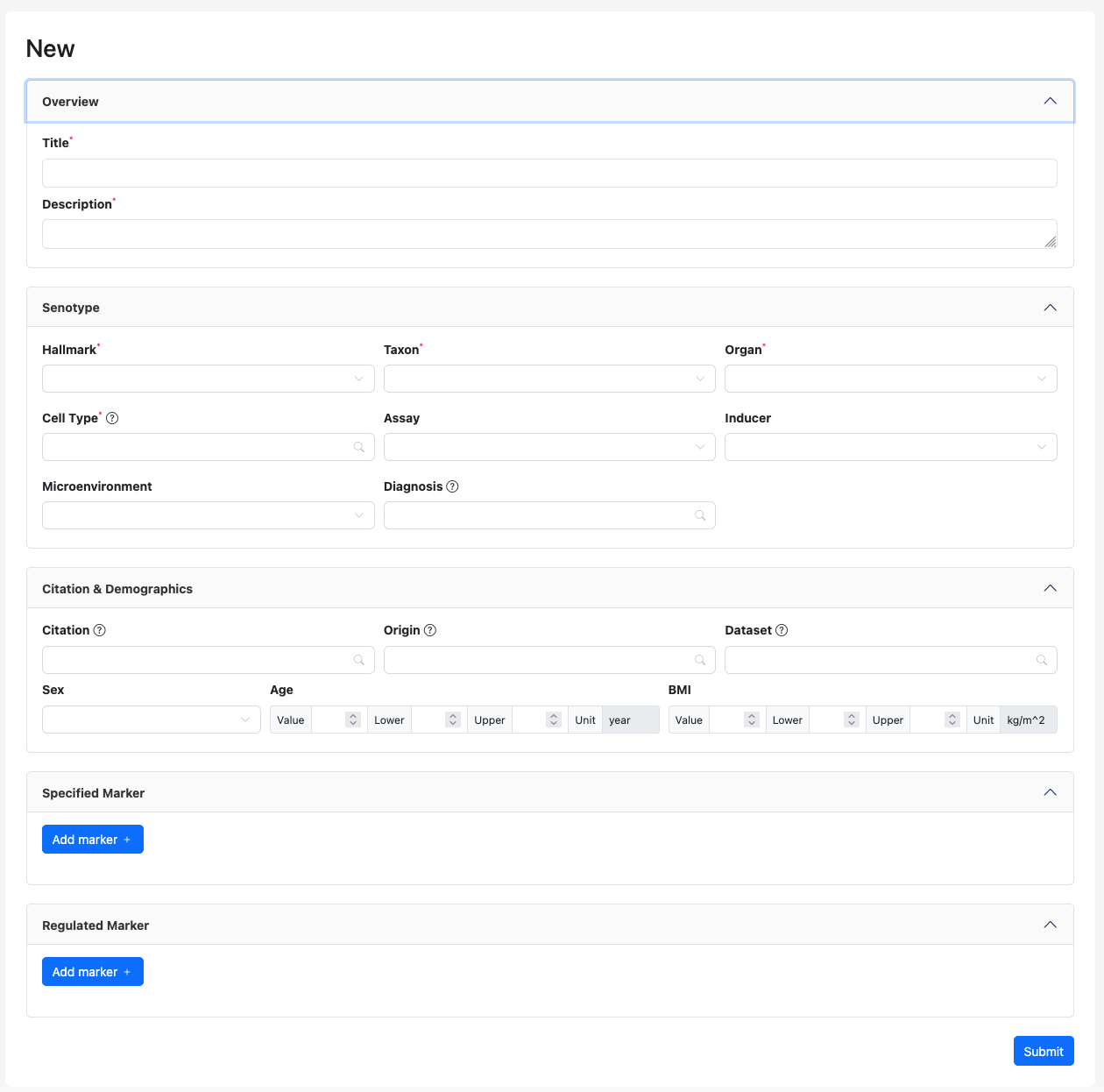Click the Age Upper stepper arrows
This screenshot has height=1092, width=1104.
(x=554, y=720)
